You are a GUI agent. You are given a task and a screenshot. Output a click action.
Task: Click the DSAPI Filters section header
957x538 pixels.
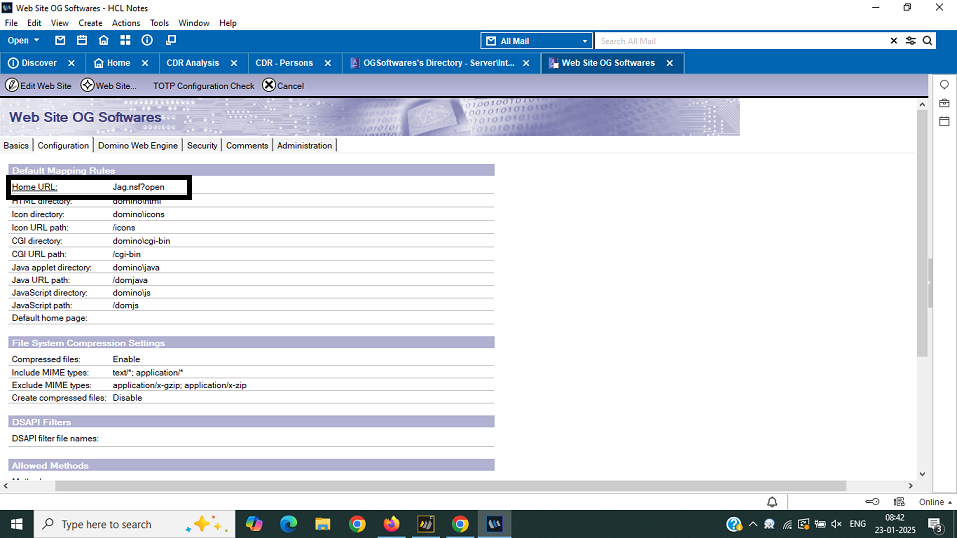pos(251,422)
